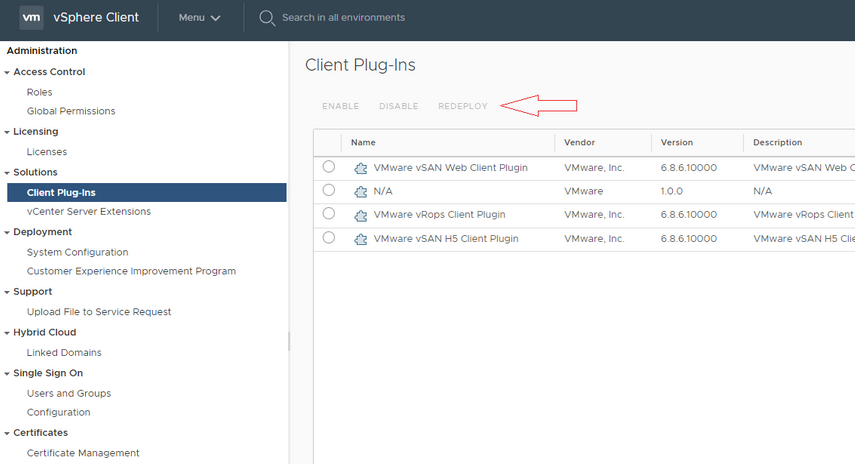Screen dimensions: 855x464
Task: Click version 1.0.0 cell
Action: 672,191
